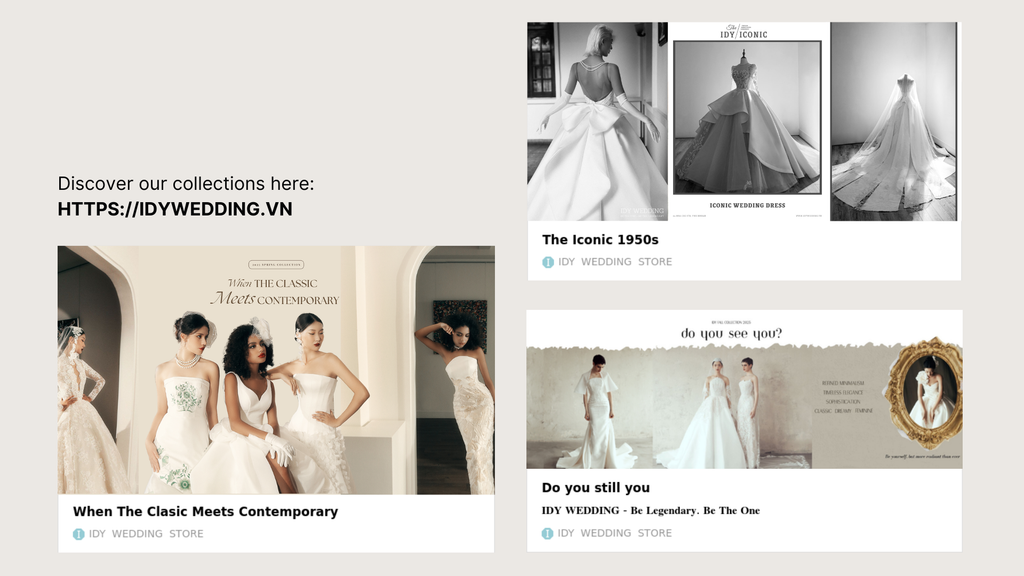This screenshot has height=576, width=1024.
Task: Click 'When The Clasic Meets Contemporary' title
Action: pos(205,511)
